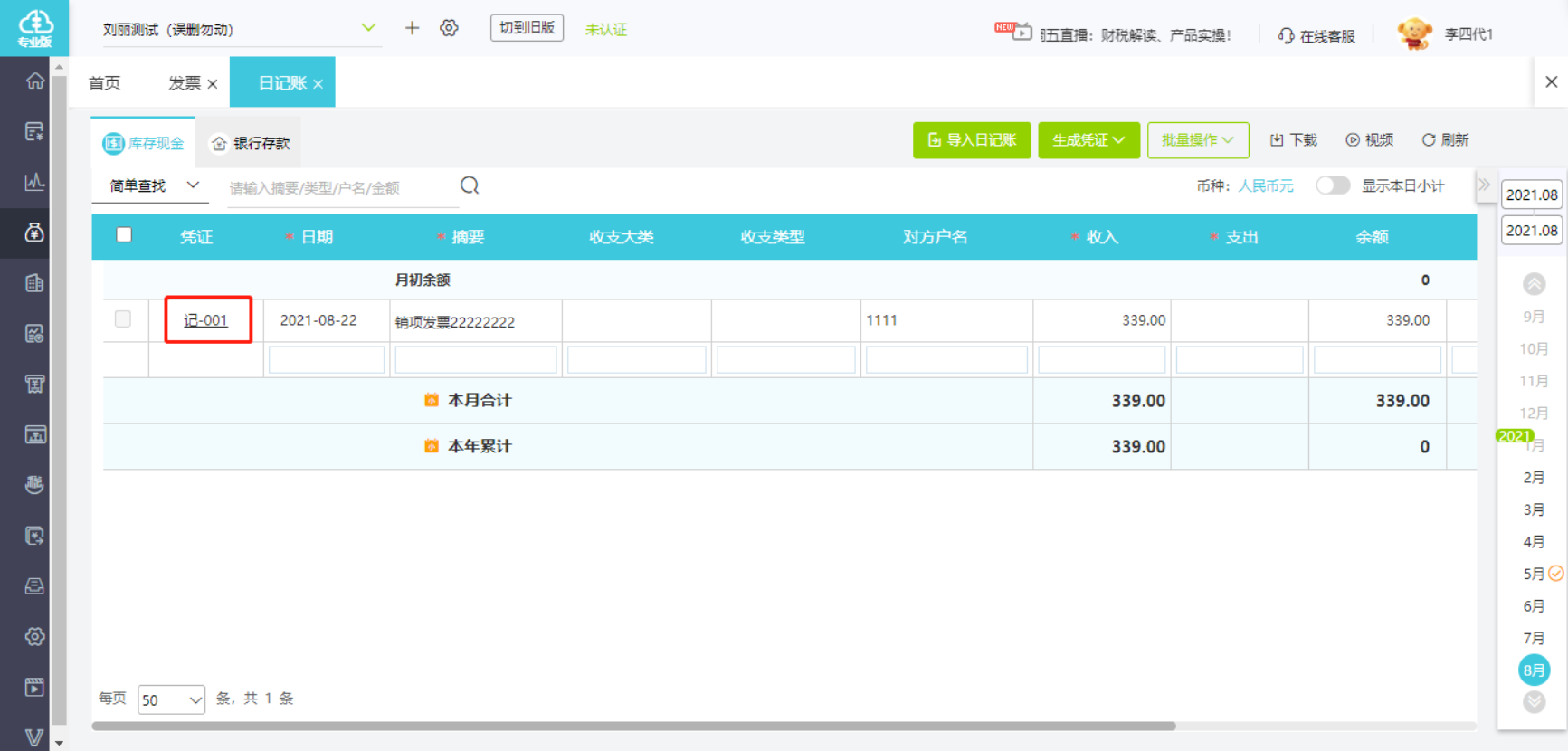Screen dimensions: 1568x751
Task: Click the start period 2021.08 field
Action: 1532,195
